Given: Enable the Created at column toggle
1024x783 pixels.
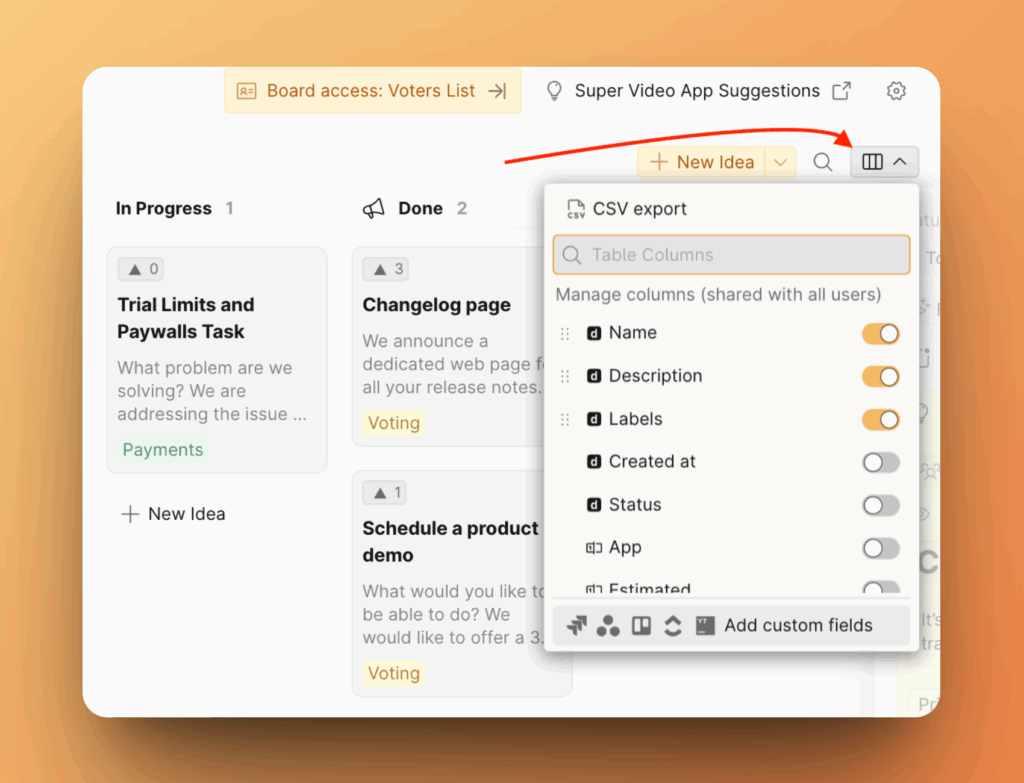Looking at the screenshot, I should [880, 462].
